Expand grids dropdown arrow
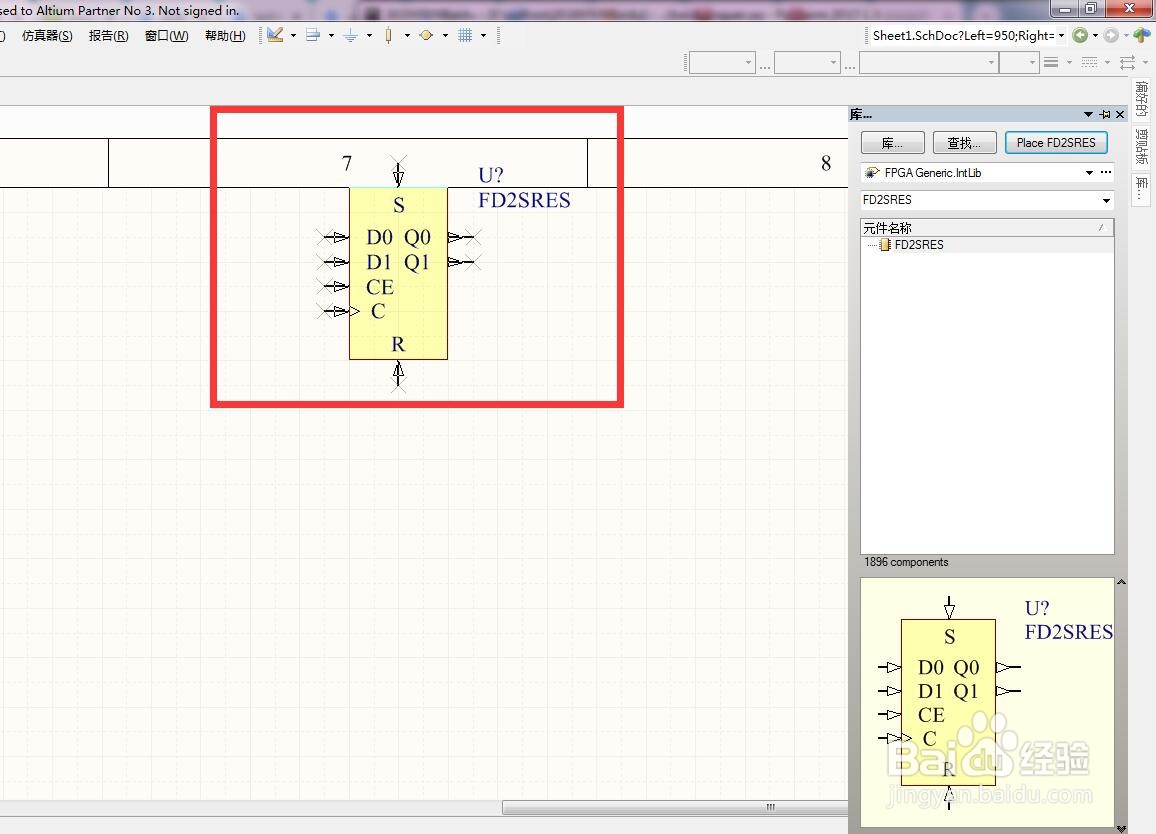Screen dimensions: 1156x834 click(x=484, y=35)
